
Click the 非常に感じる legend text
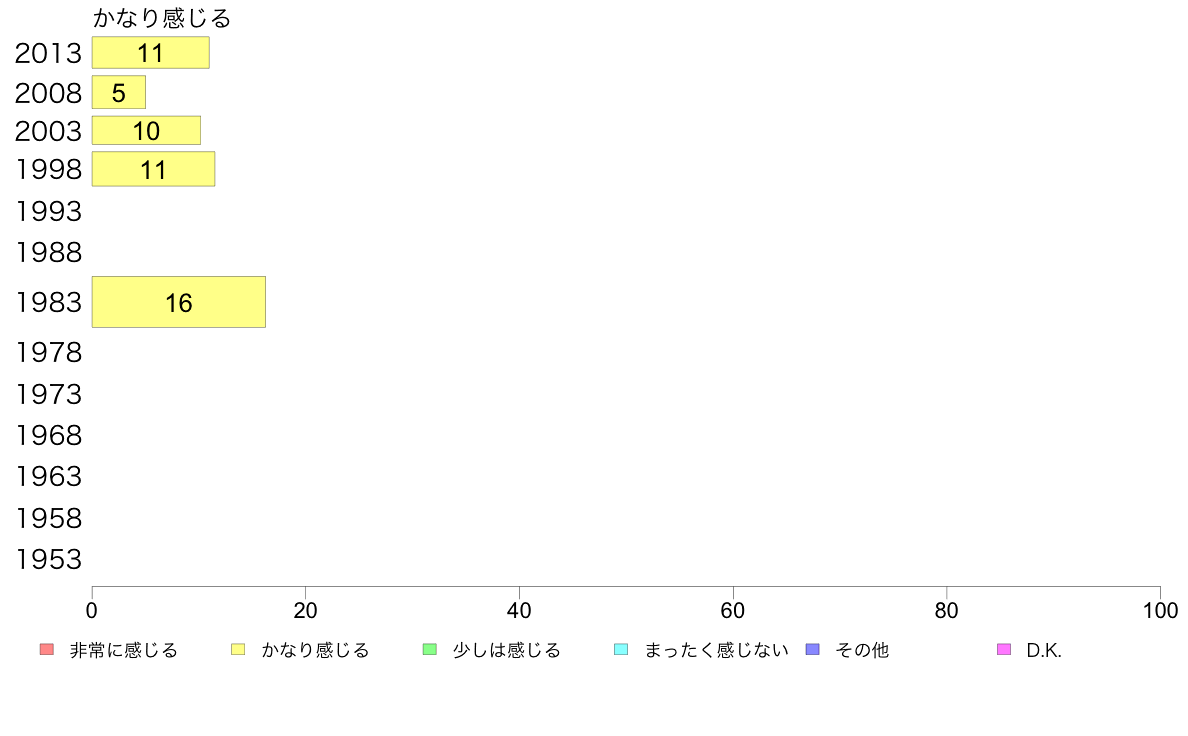click(x=123, y=650)
